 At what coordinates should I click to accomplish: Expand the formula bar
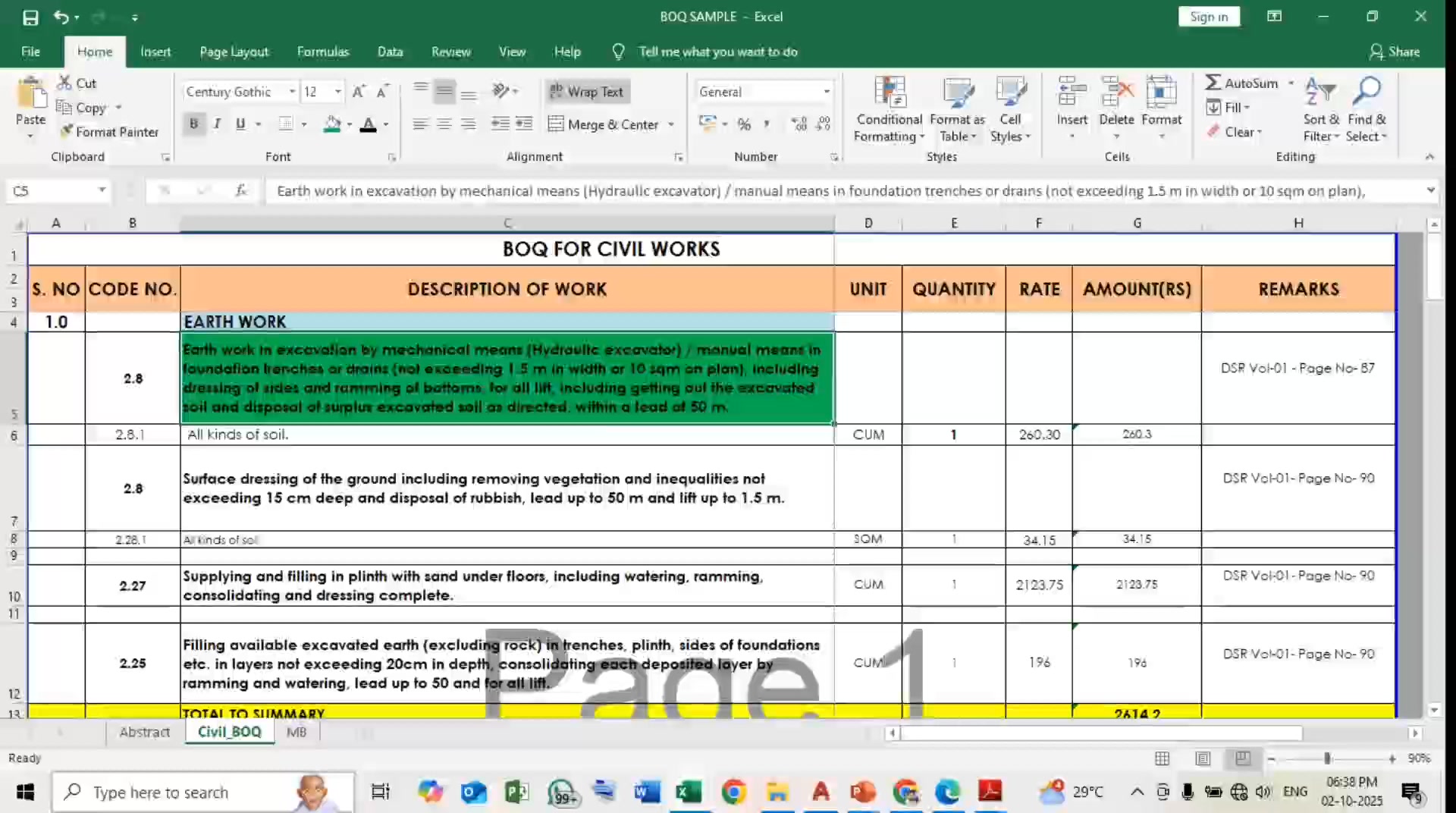(1430, 190)
